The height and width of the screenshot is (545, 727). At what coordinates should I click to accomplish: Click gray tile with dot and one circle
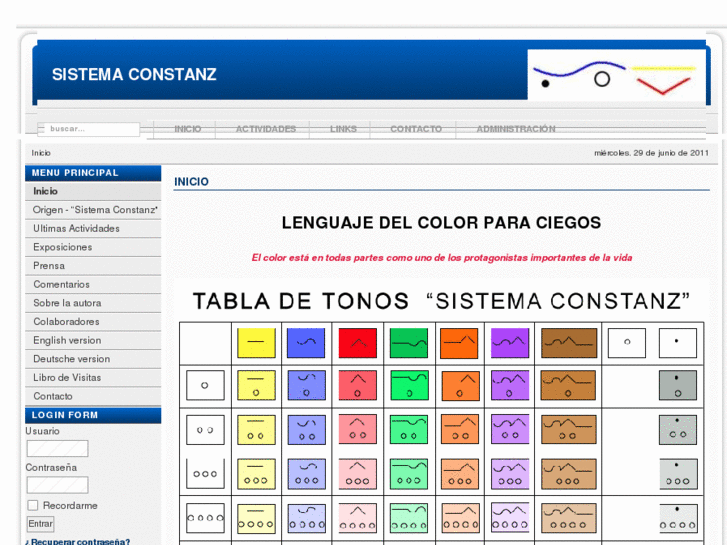coord(678,385)
